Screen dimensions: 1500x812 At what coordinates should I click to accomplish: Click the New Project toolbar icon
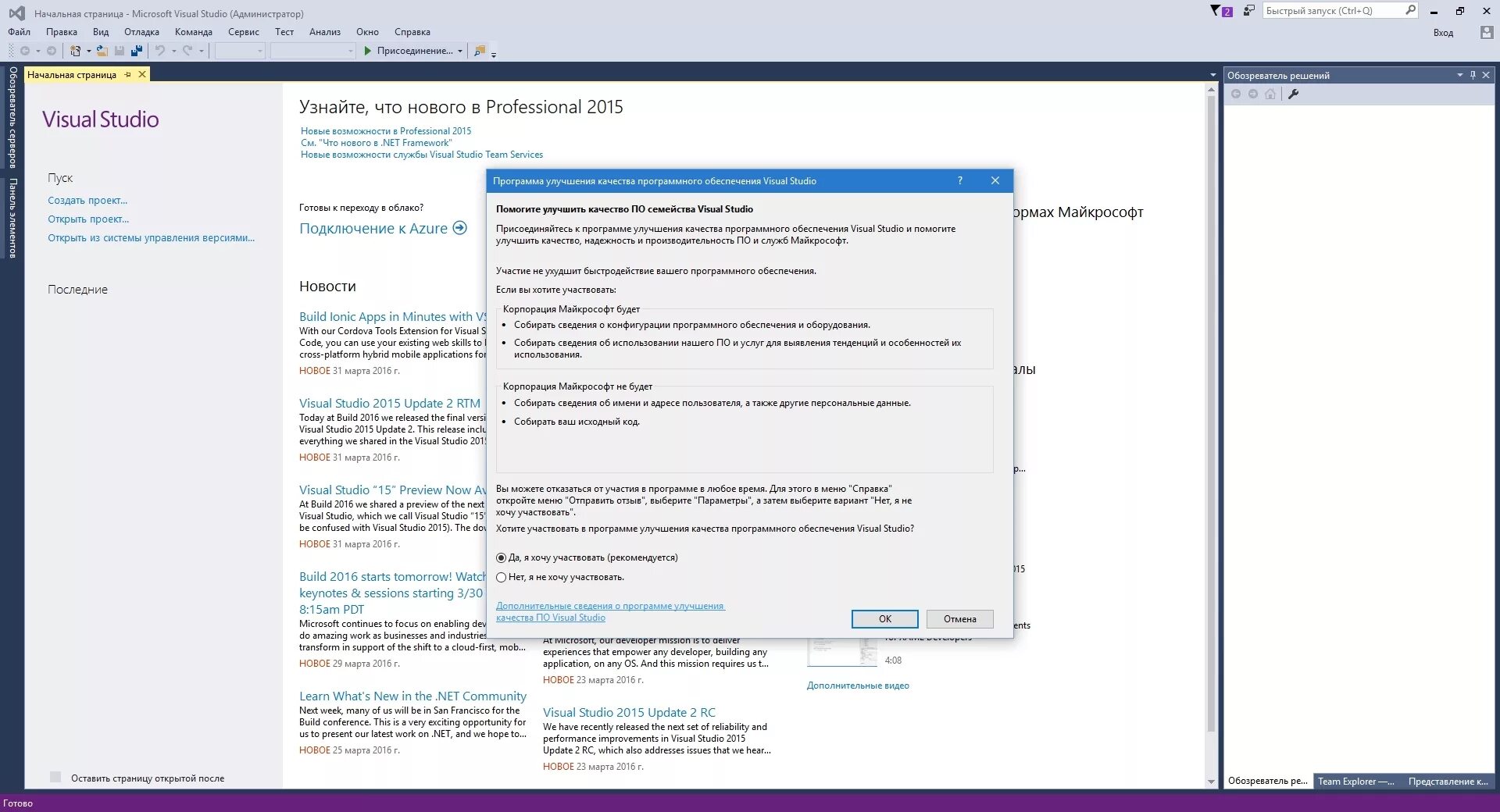tap(75, 51)
